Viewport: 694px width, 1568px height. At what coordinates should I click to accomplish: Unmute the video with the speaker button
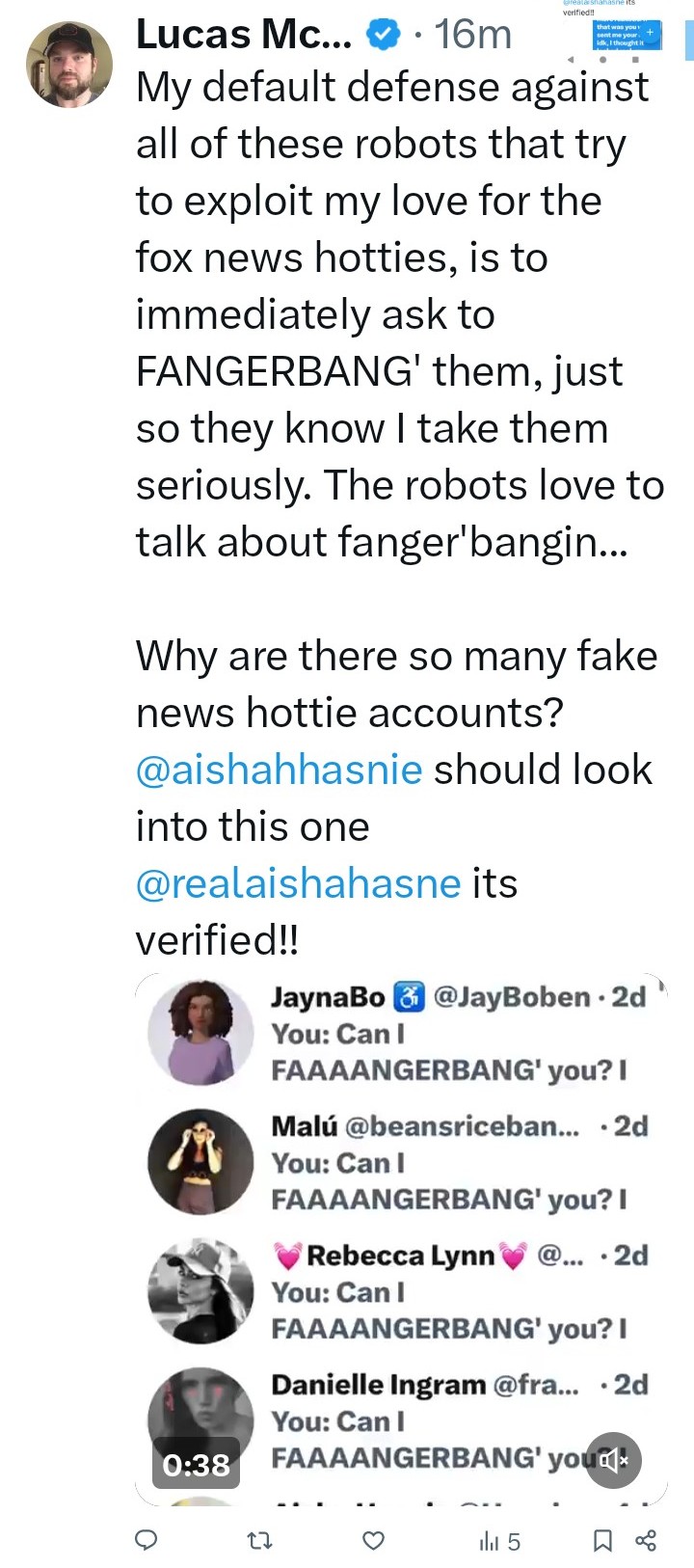pos(614,1460)
